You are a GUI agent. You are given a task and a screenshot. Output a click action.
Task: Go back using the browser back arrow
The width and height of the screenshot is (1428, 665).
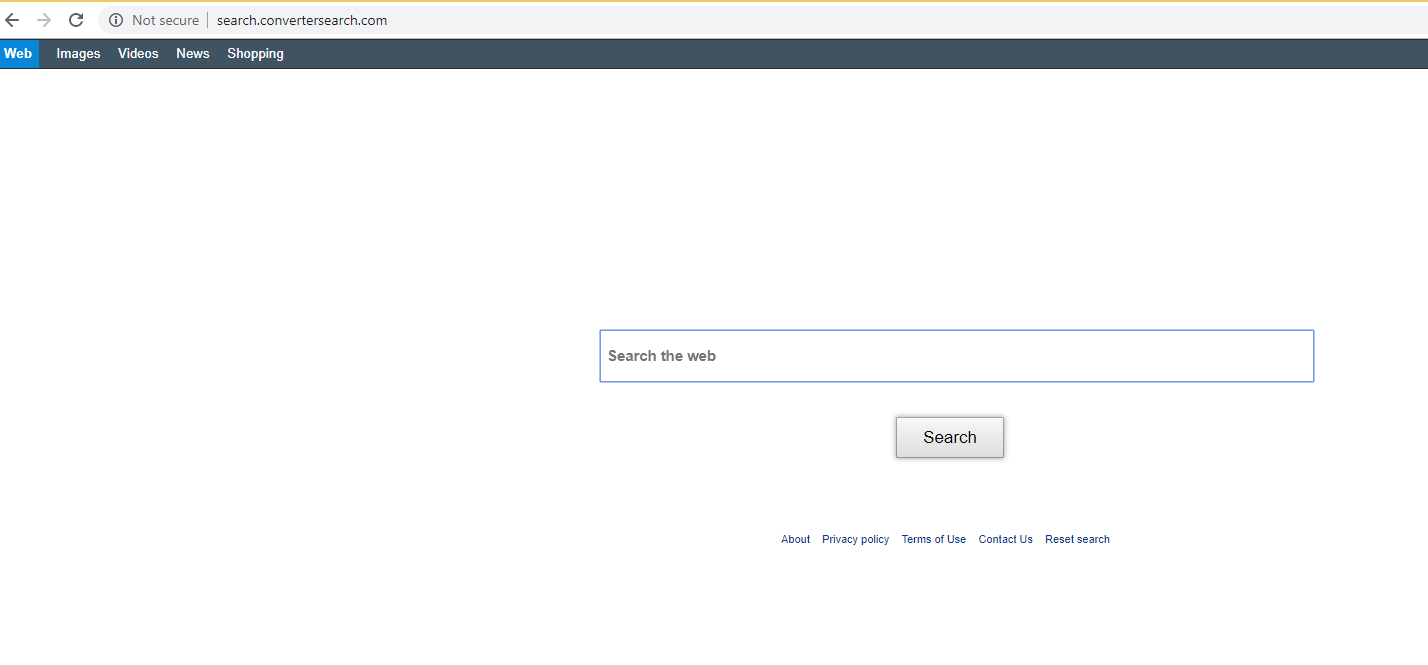pyautogui.click(x=12, y=20)
